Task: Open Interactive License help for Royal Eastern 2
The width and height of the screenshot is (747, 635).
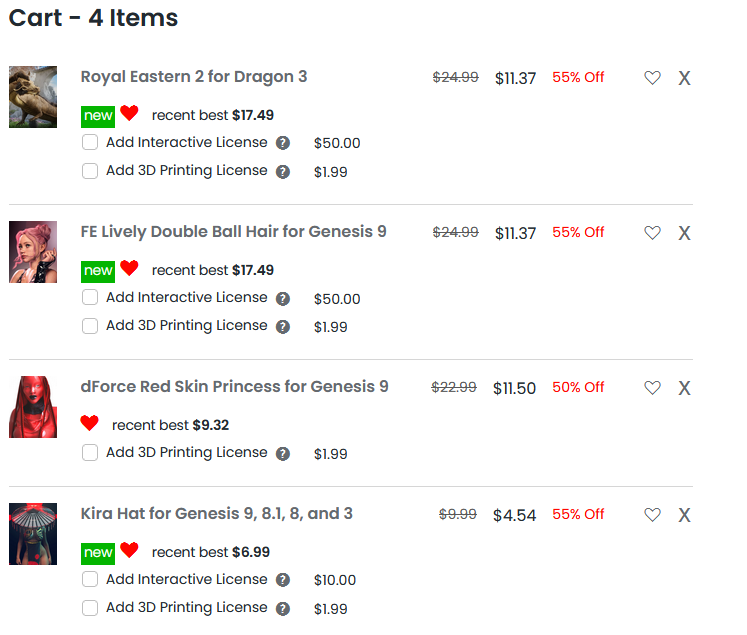Action: click(x=283, y=143)
